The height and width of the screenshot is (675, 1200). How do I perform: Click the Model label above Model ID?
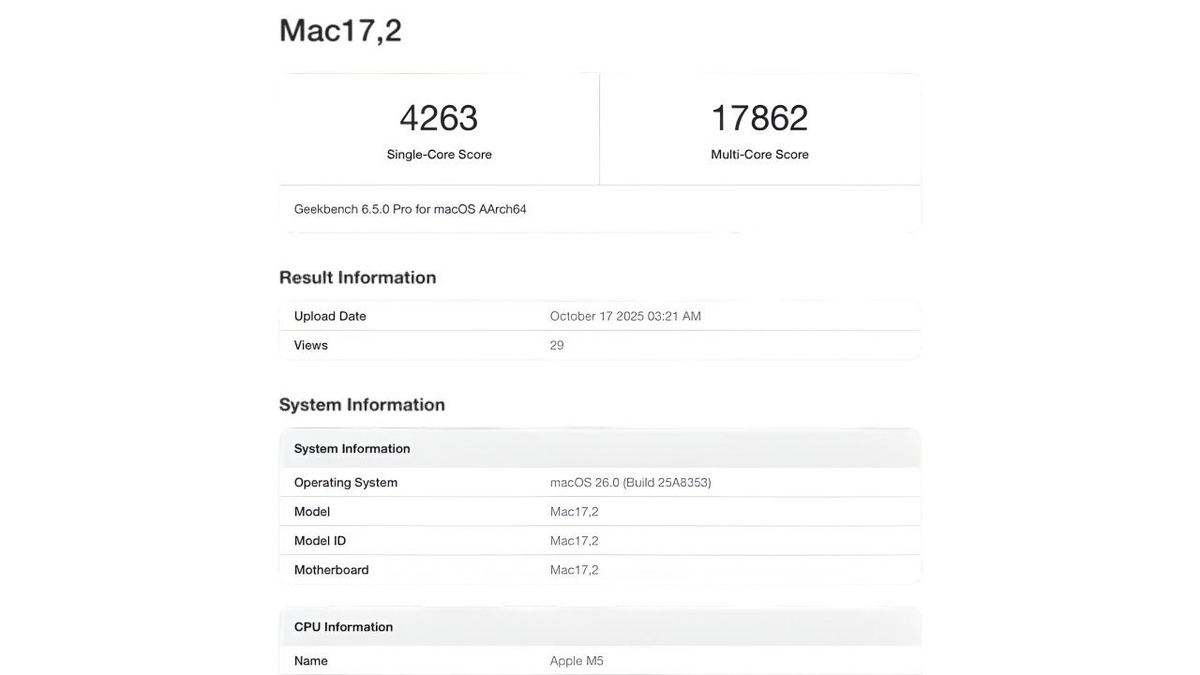312,511
